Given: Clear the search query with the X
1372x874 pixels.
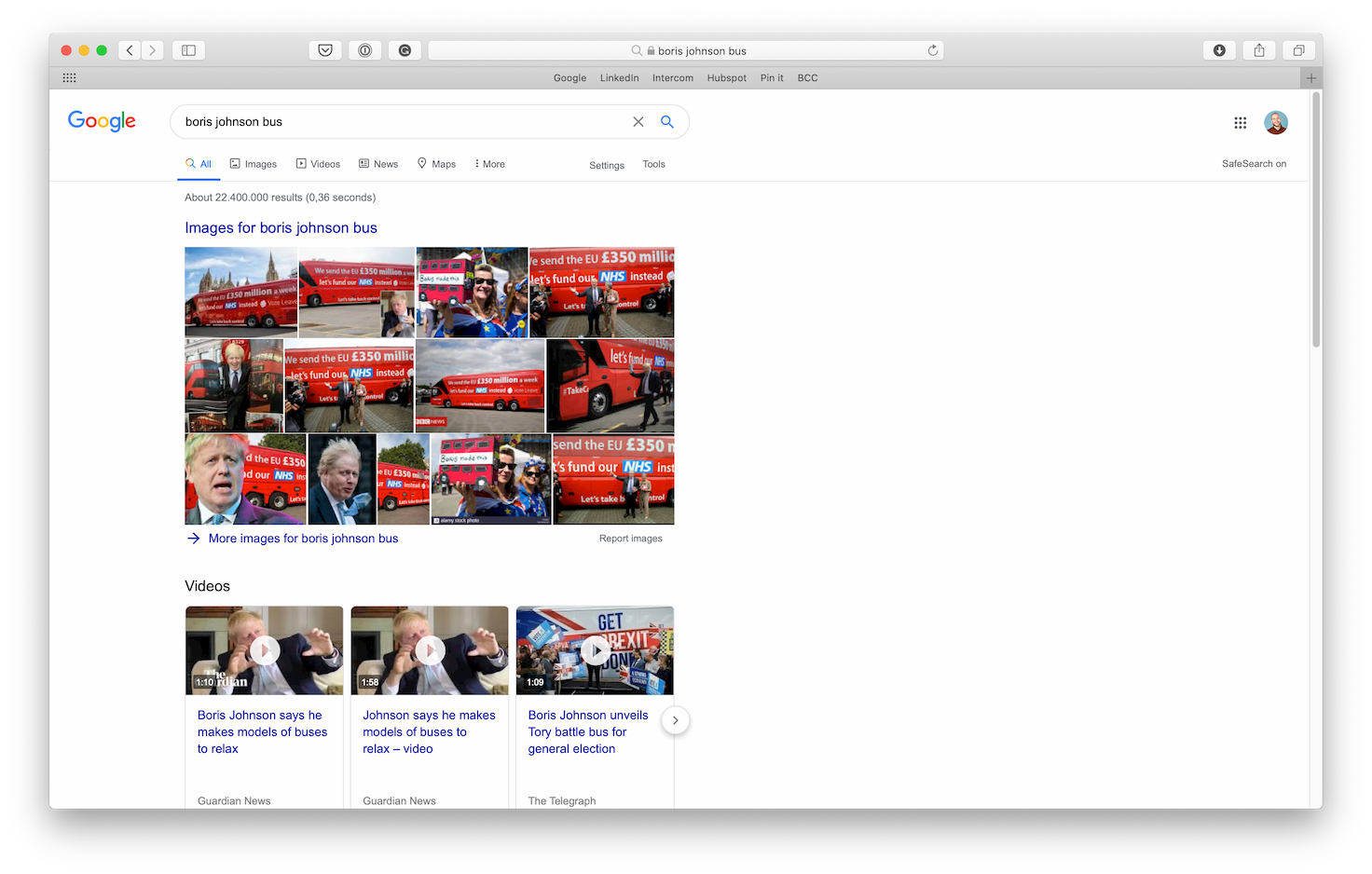Looking at the screenshot, I should tap(638, 121).
